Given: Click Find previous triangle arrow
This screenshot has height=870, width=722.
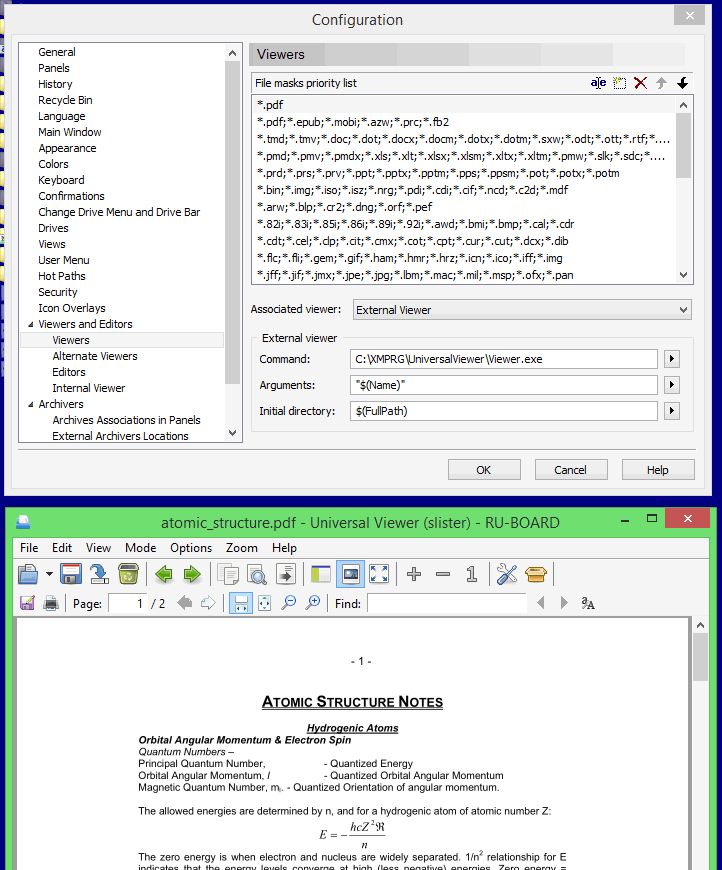Looking at the screenshot, I should 541,603.
